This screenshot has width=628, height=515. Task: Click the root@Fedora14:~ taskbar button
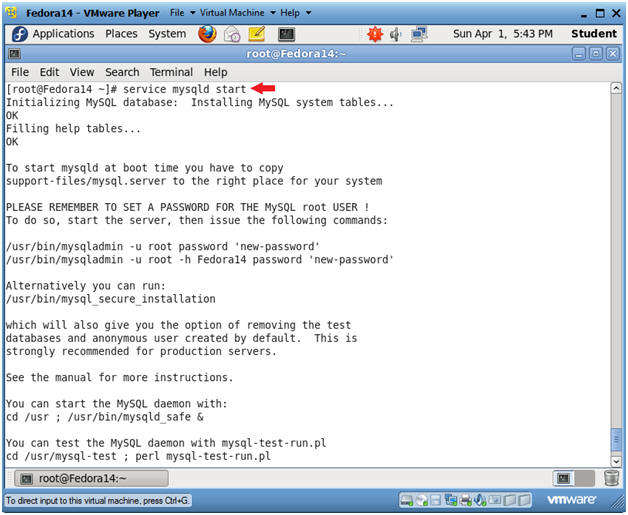click(x=91, y=478)
